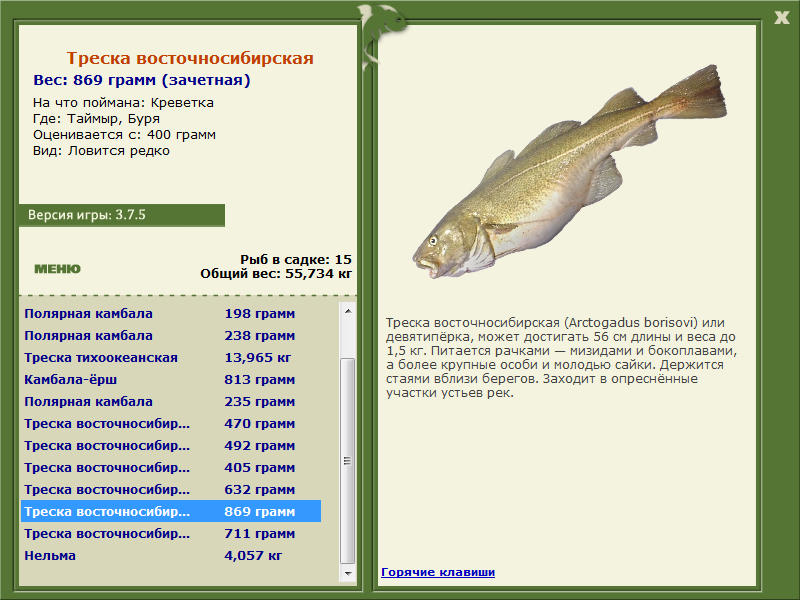This screenshot has width=800, height=600.
Task: Select Полярная камбала weighing 238 грамм
Action: [170, 336]
